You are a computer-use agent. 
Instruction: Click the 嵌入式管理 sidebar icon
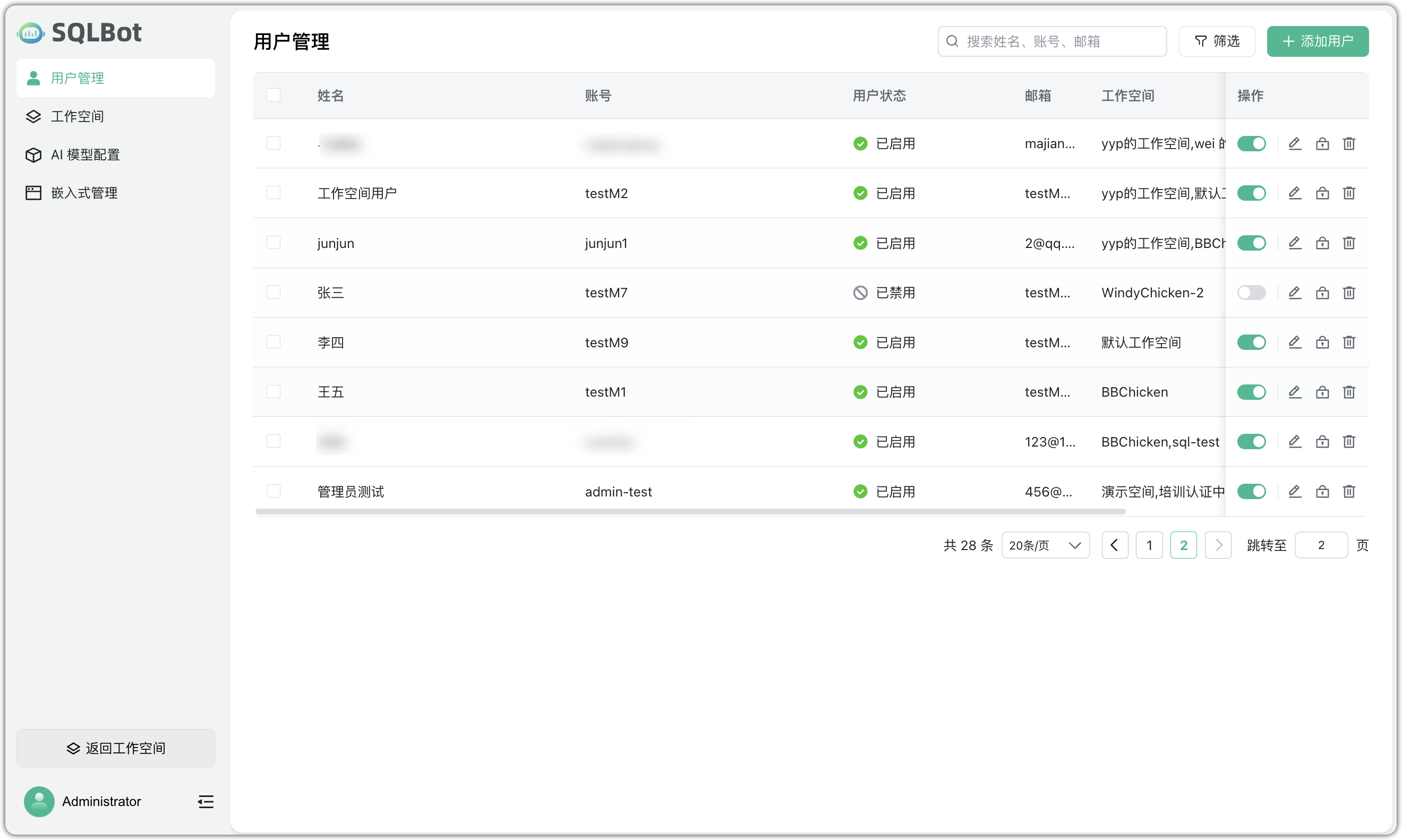point(33,192)
